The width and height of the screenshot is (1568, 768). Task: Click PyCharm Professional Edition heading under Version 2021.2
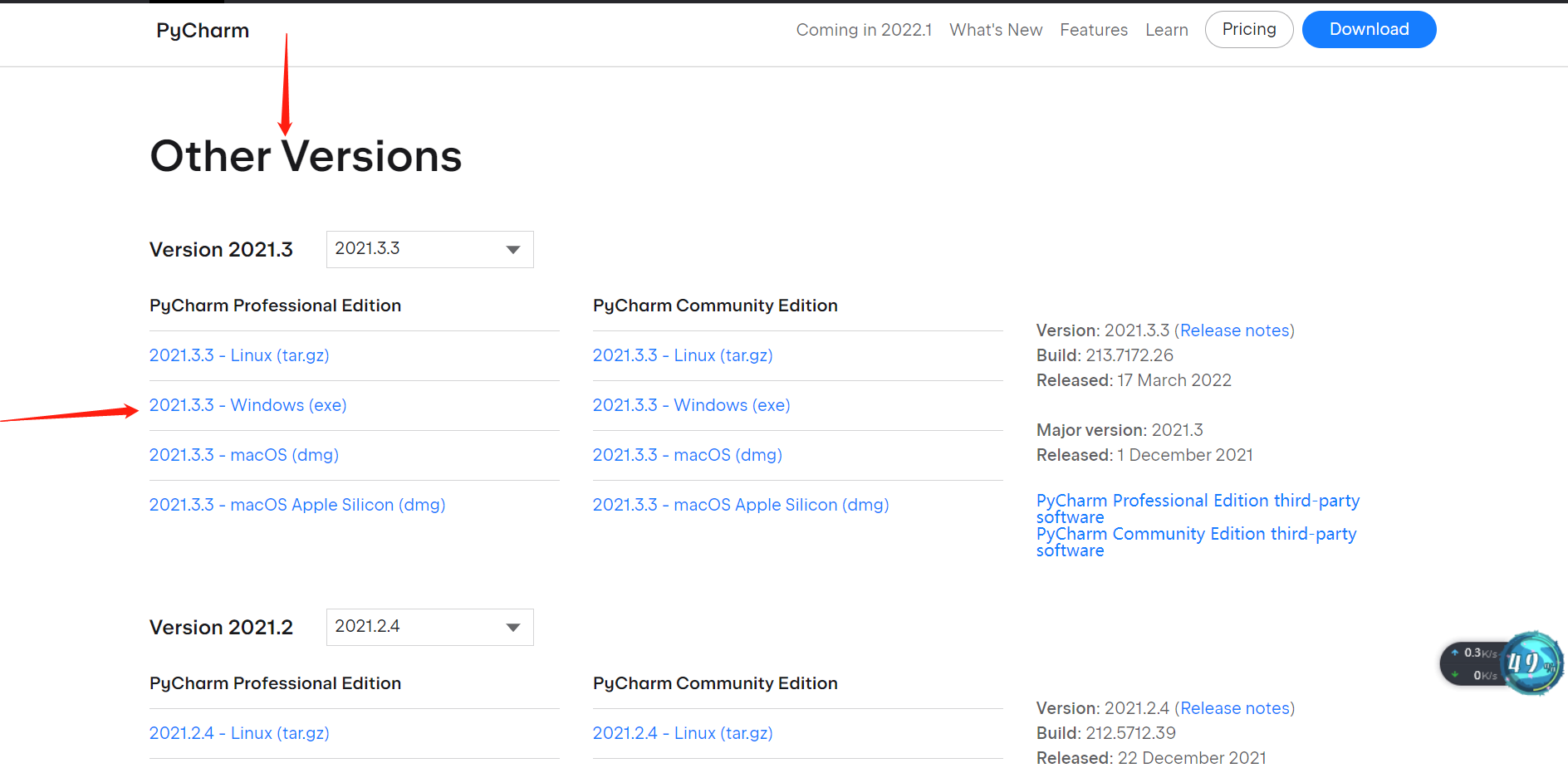click(x=275, y=683)
